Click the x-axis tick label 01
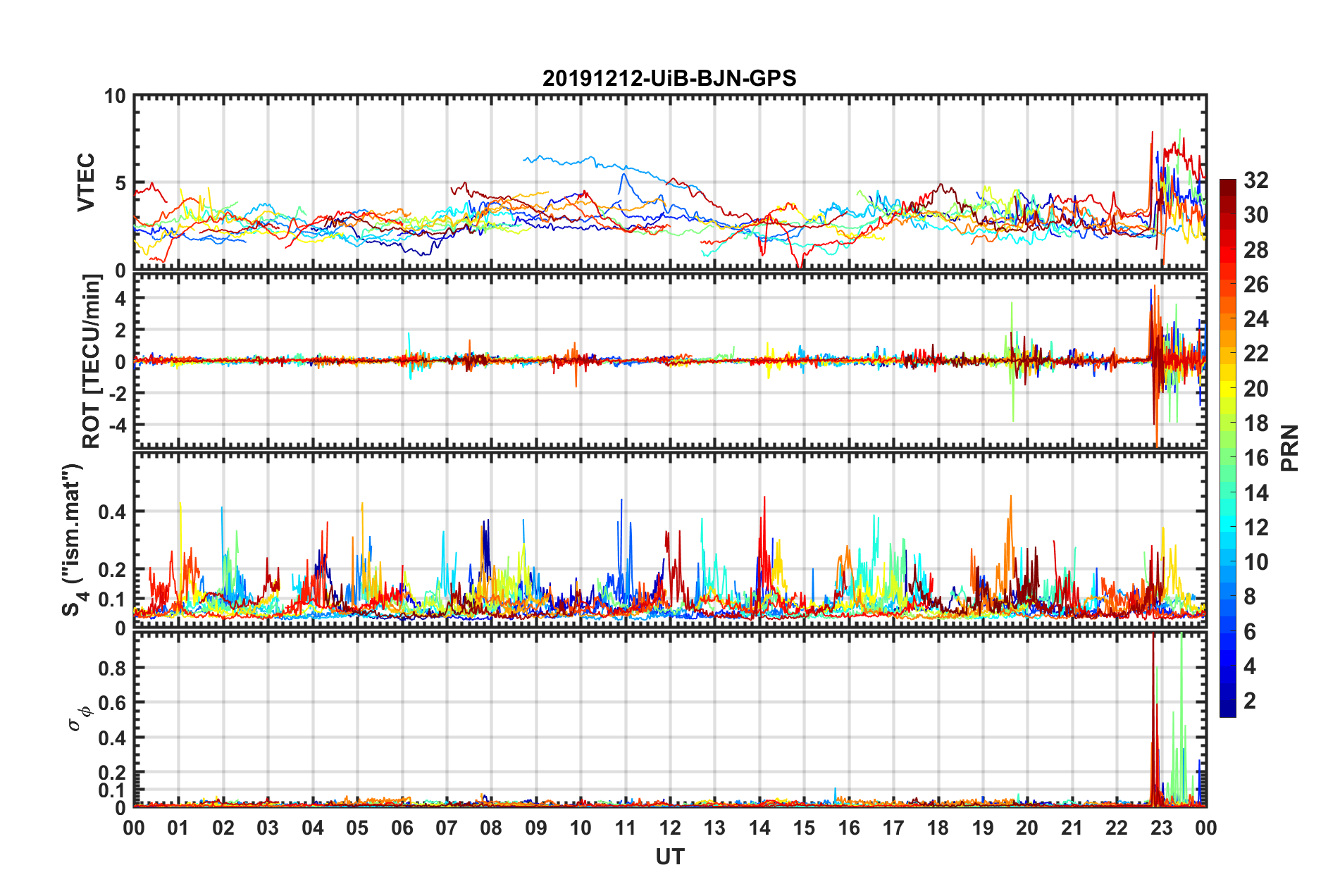This screenshot has height=896, width=1340. 178,828
